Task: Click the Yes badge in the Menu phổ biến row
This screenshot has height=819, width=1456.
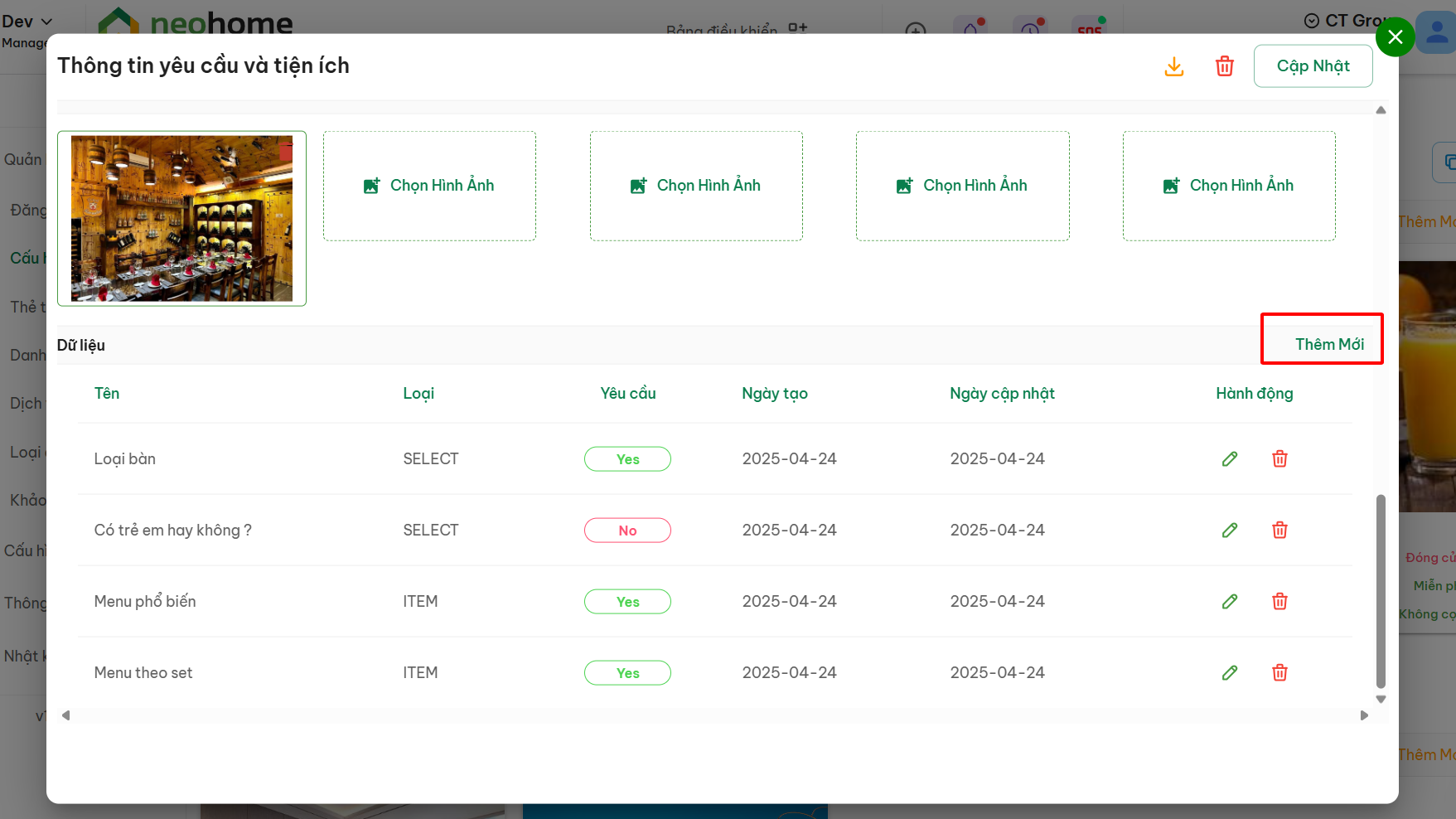Action: (627, 602)
